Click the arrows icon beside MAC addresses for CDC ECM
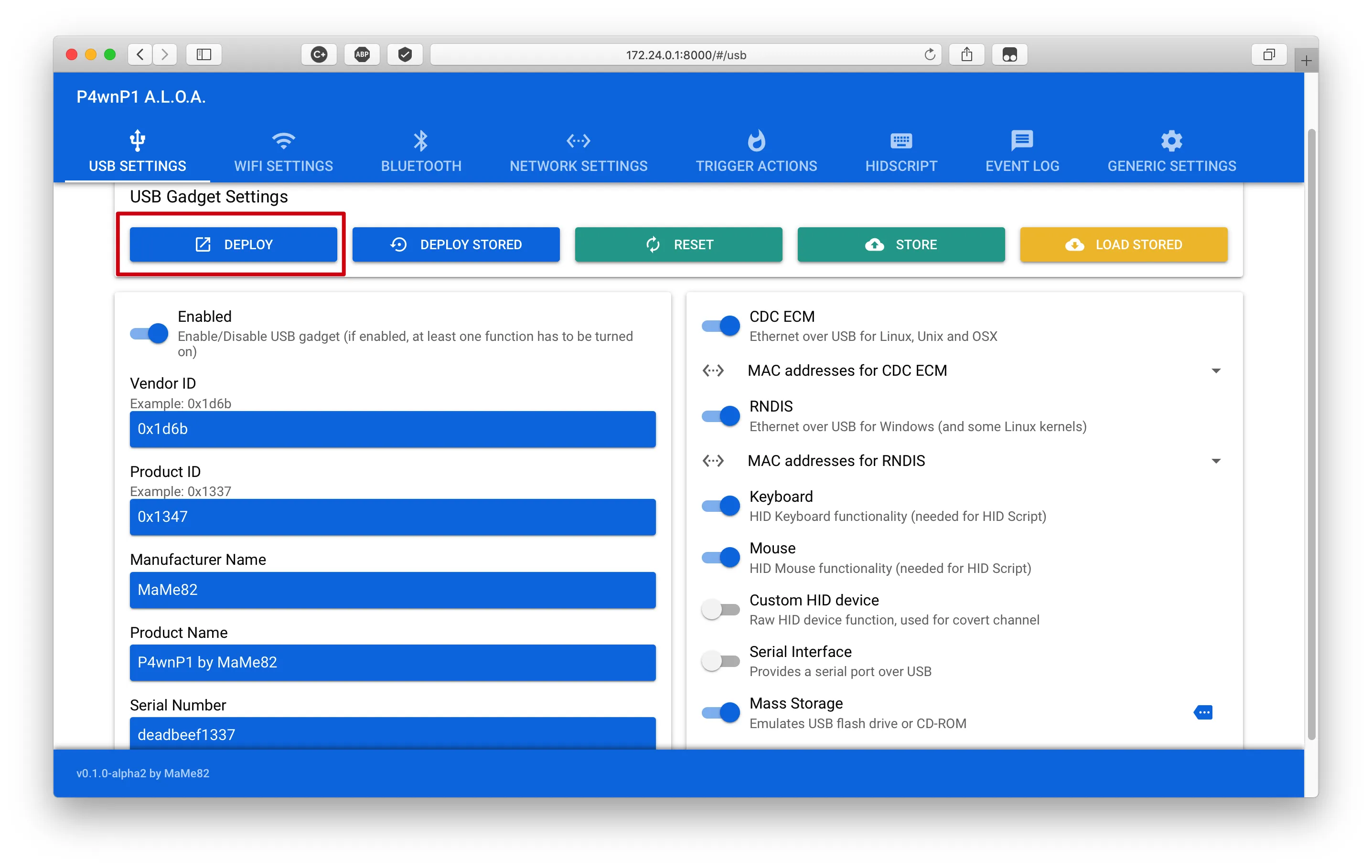The image size is (1372, 868). (713, 371)
